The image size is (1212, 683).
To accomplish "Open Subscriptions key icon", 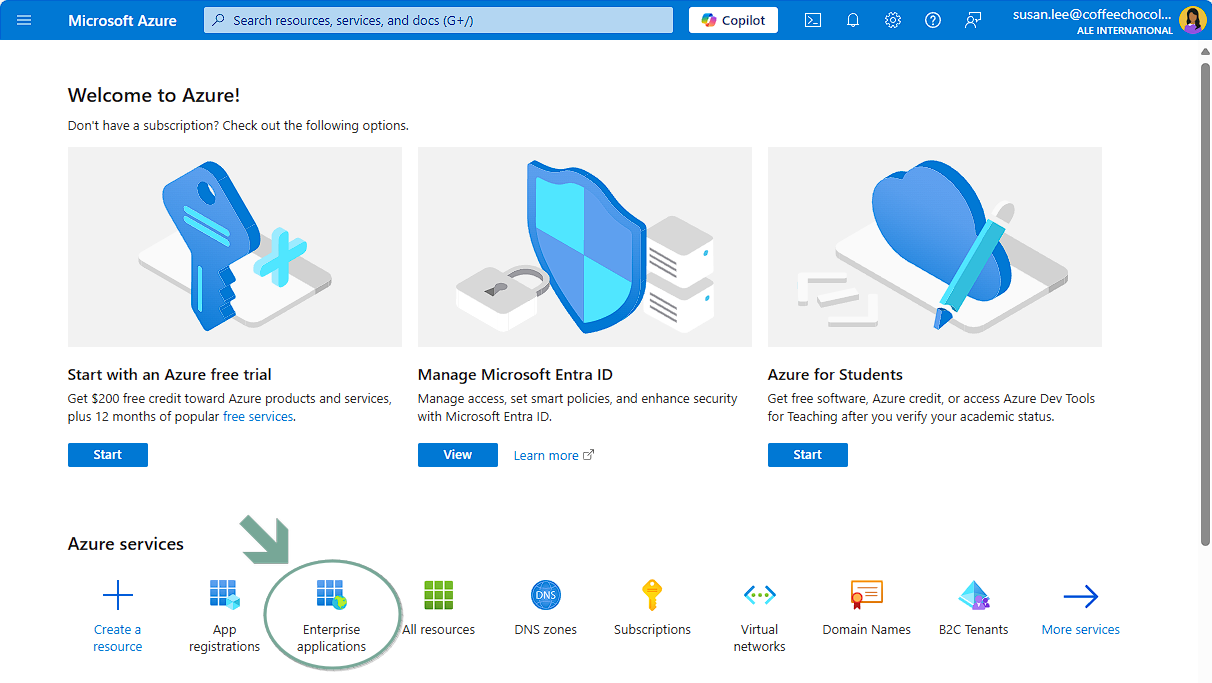I will [x=652, y=596].
